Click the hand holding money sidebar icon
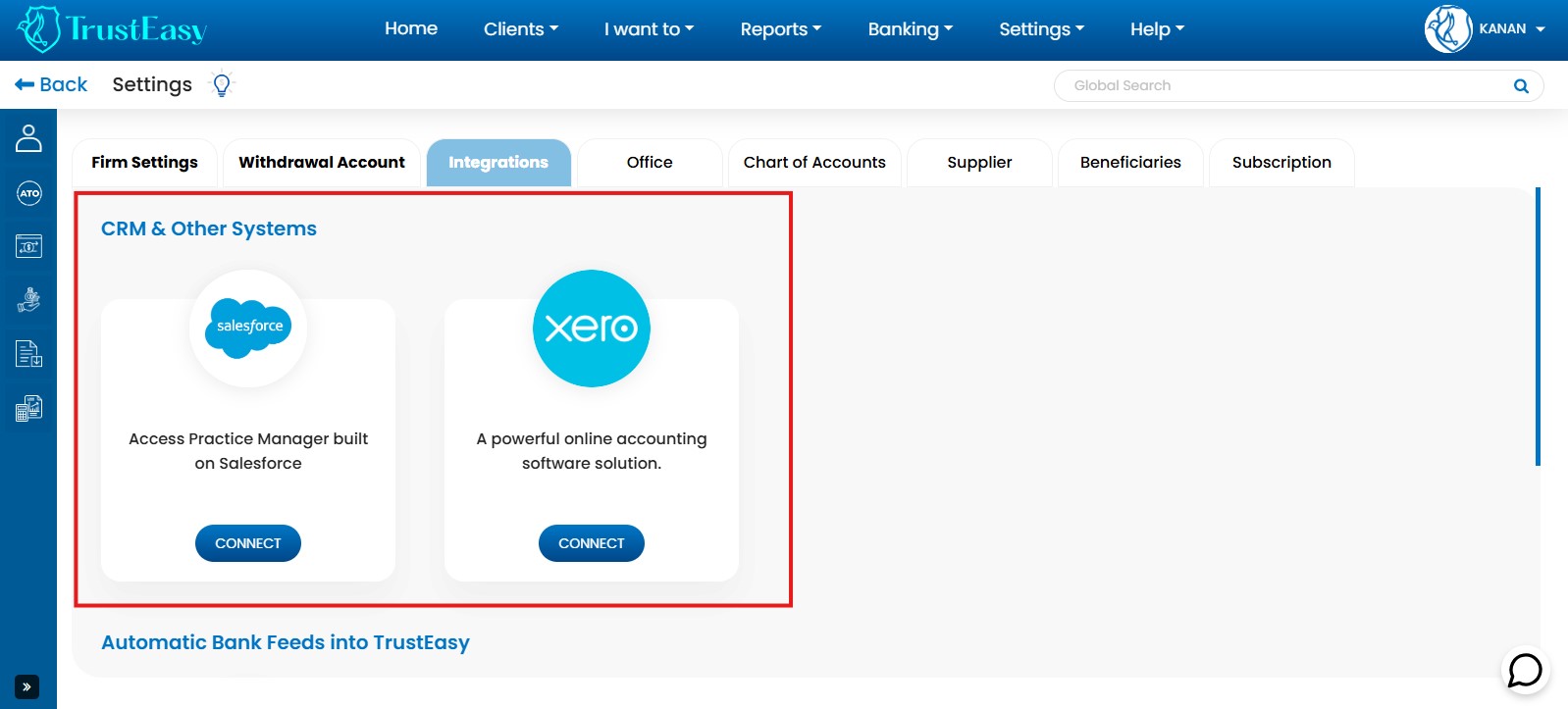This screenshot has width=1568, height=709. click(x=28, y=300)
